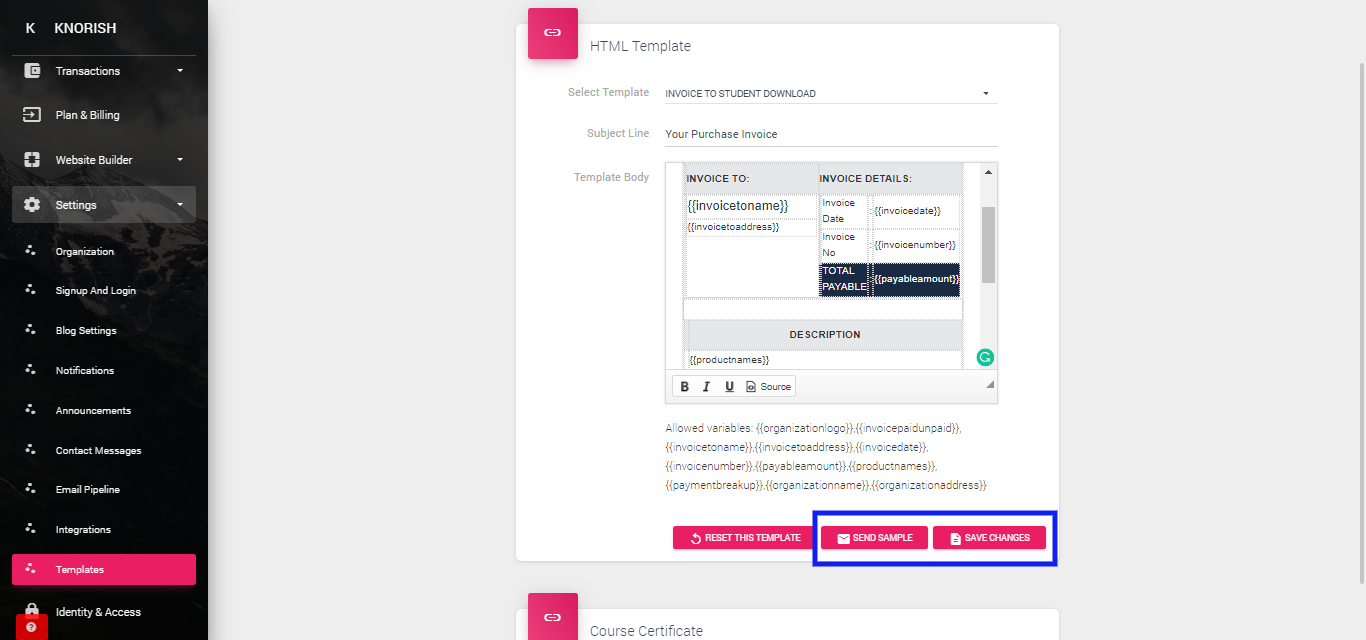The height and width of the screenshot is (640, 1366).
Task: Expand the Transactions menu arrow
Action: [x=180, y=71]
